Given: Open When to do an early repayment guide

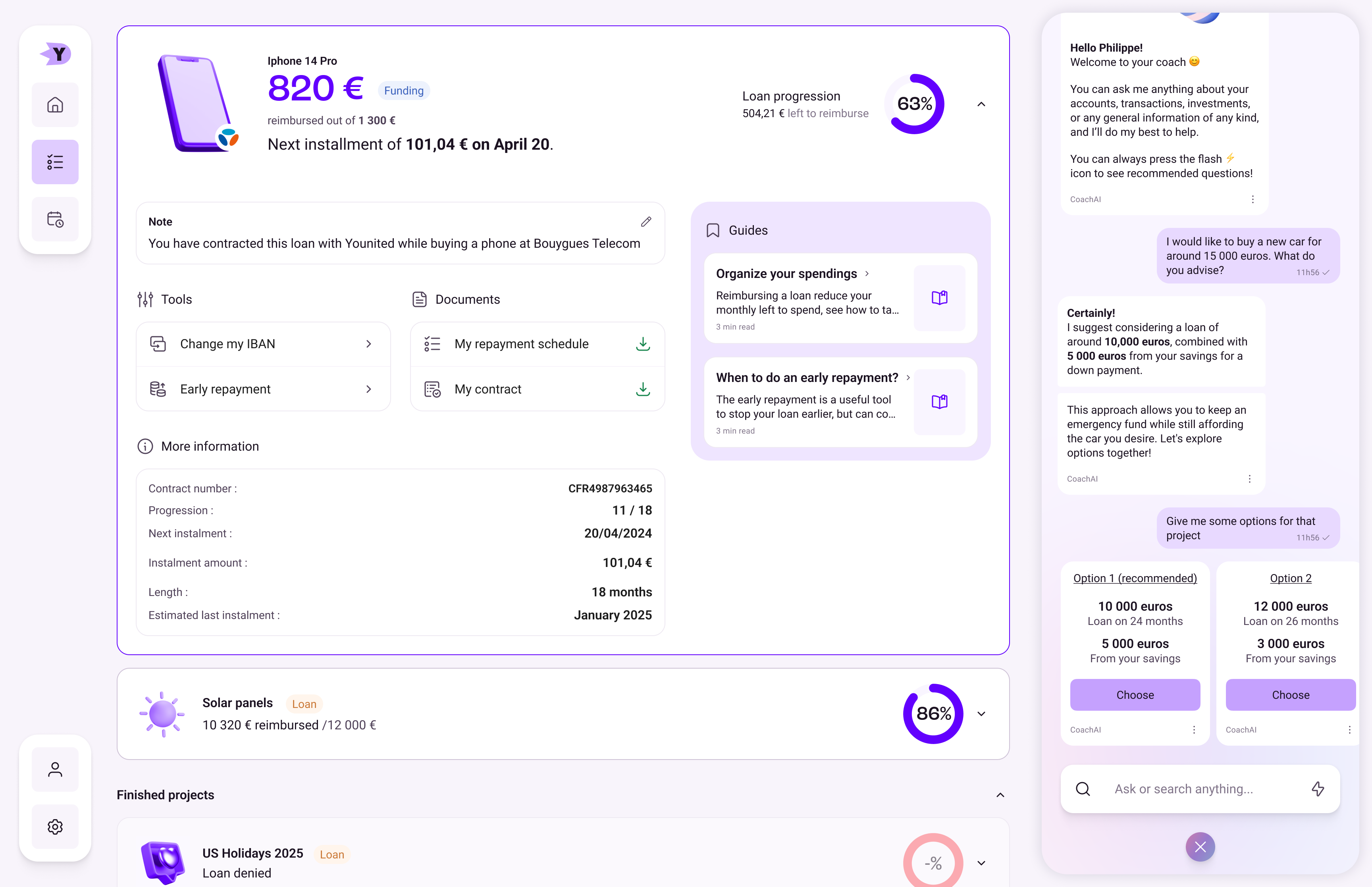Looking at the screenshot, I should click(x=840, y=402).
